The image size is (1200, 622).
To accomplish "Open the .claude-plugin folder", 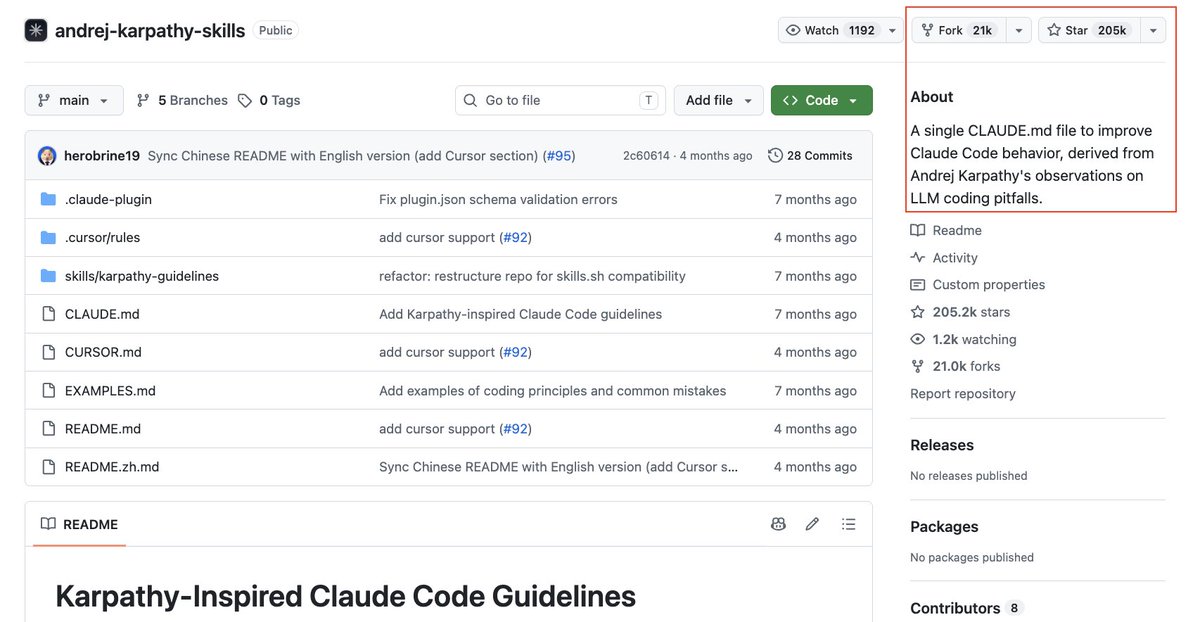I will [x=108, y=199].
